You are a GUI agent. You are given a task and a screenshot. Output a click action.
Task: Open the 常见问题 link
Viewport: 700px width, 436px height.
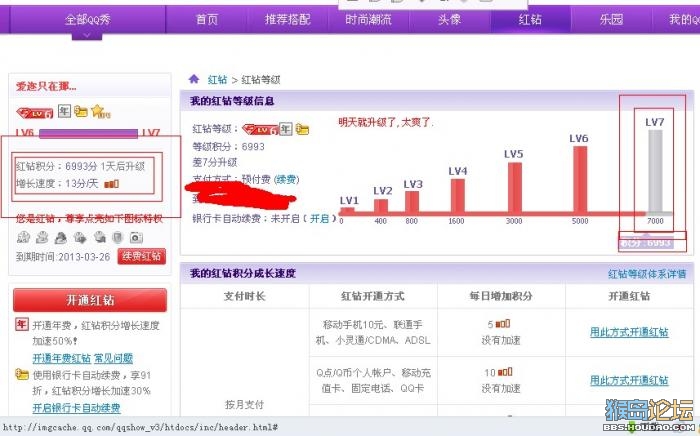(x=113, y=358)
